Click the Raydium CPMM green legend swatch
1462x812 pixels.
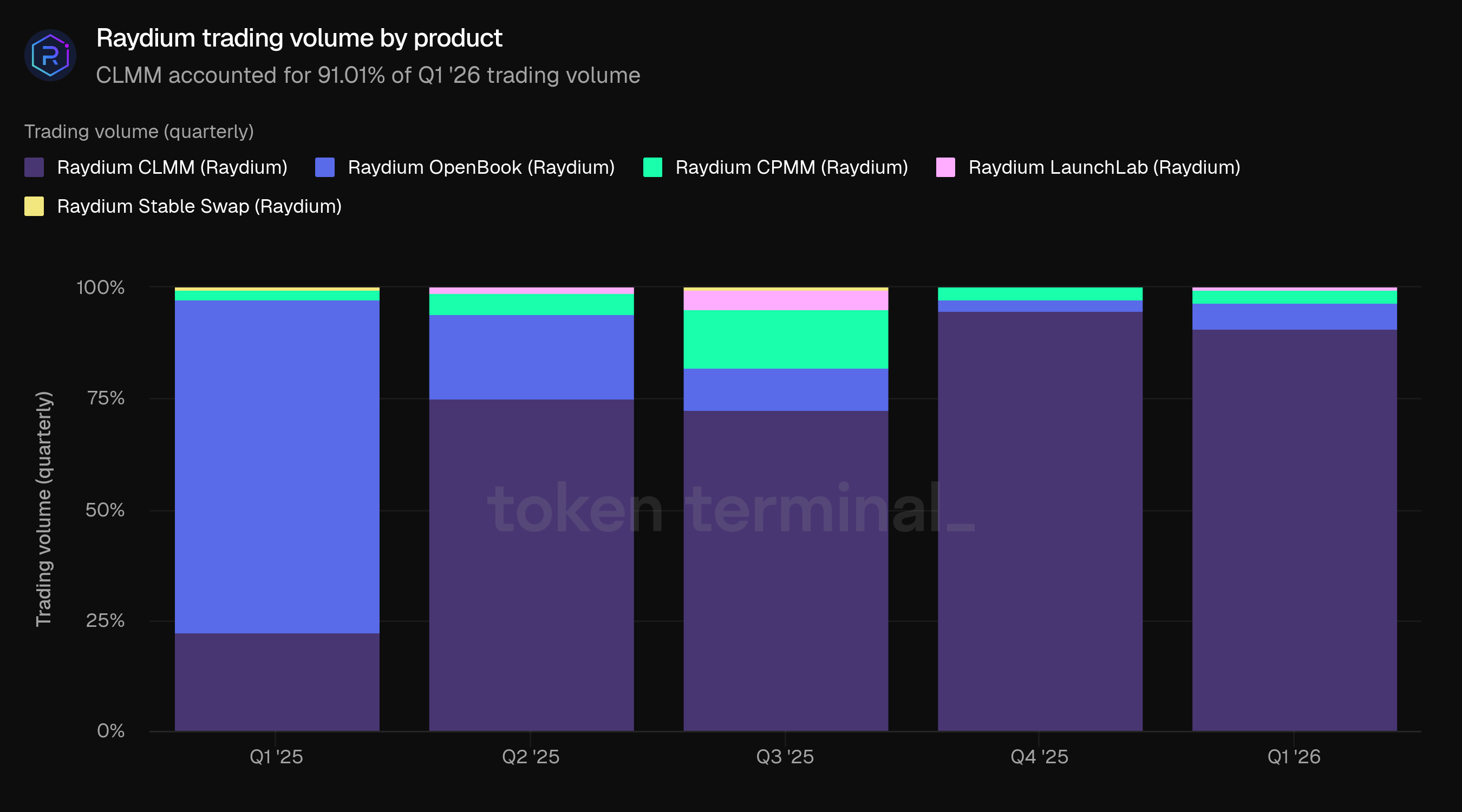[x=652, y=167]
